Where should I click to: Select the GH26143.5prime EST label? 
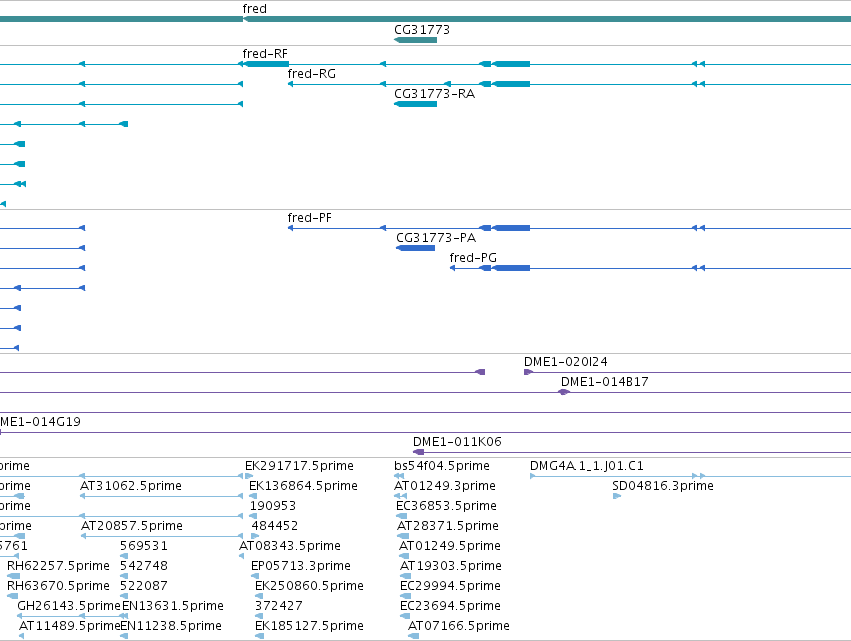pyautogui.click(x=69, y=606)
